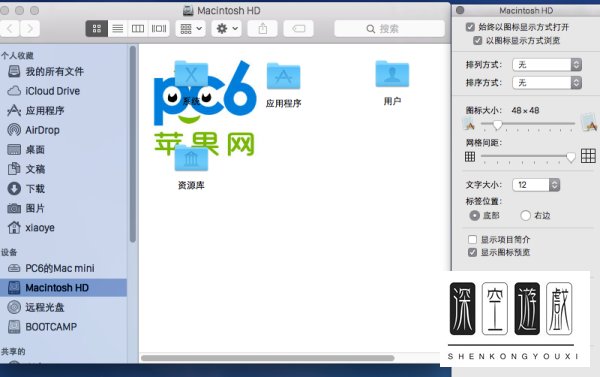
Task: Enable 显示项目简介 checkbox
Action: pos(472,240)
